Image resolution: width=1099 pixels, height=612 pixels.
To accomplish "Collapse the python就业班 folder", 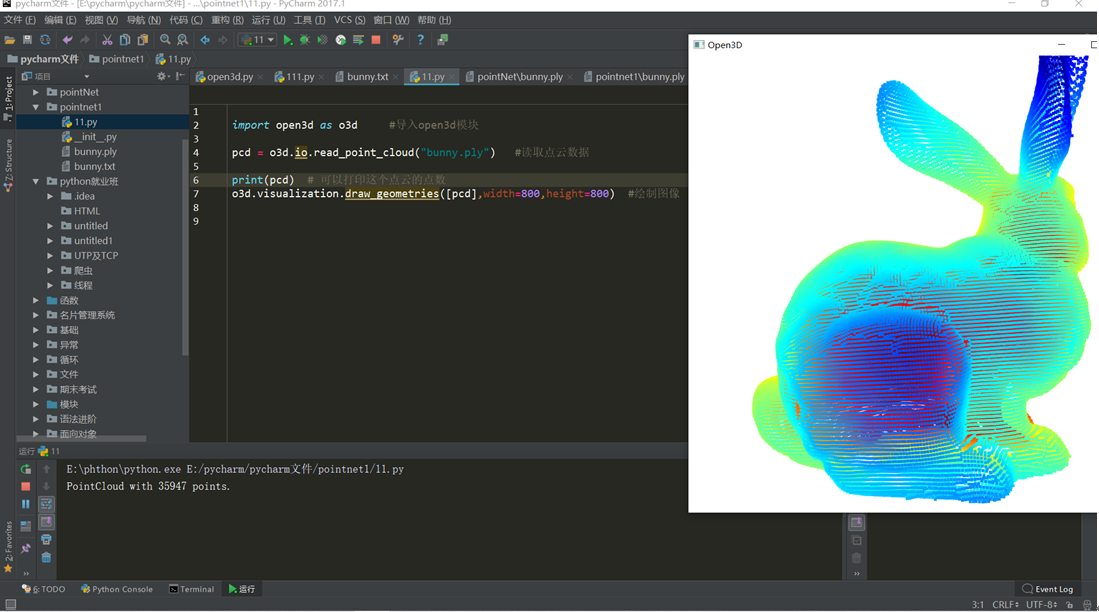I will [x=36, y=181].
